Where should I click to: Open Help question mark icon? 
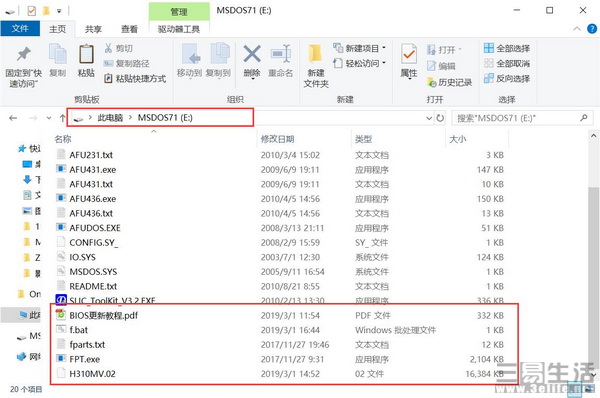[592, 29]
